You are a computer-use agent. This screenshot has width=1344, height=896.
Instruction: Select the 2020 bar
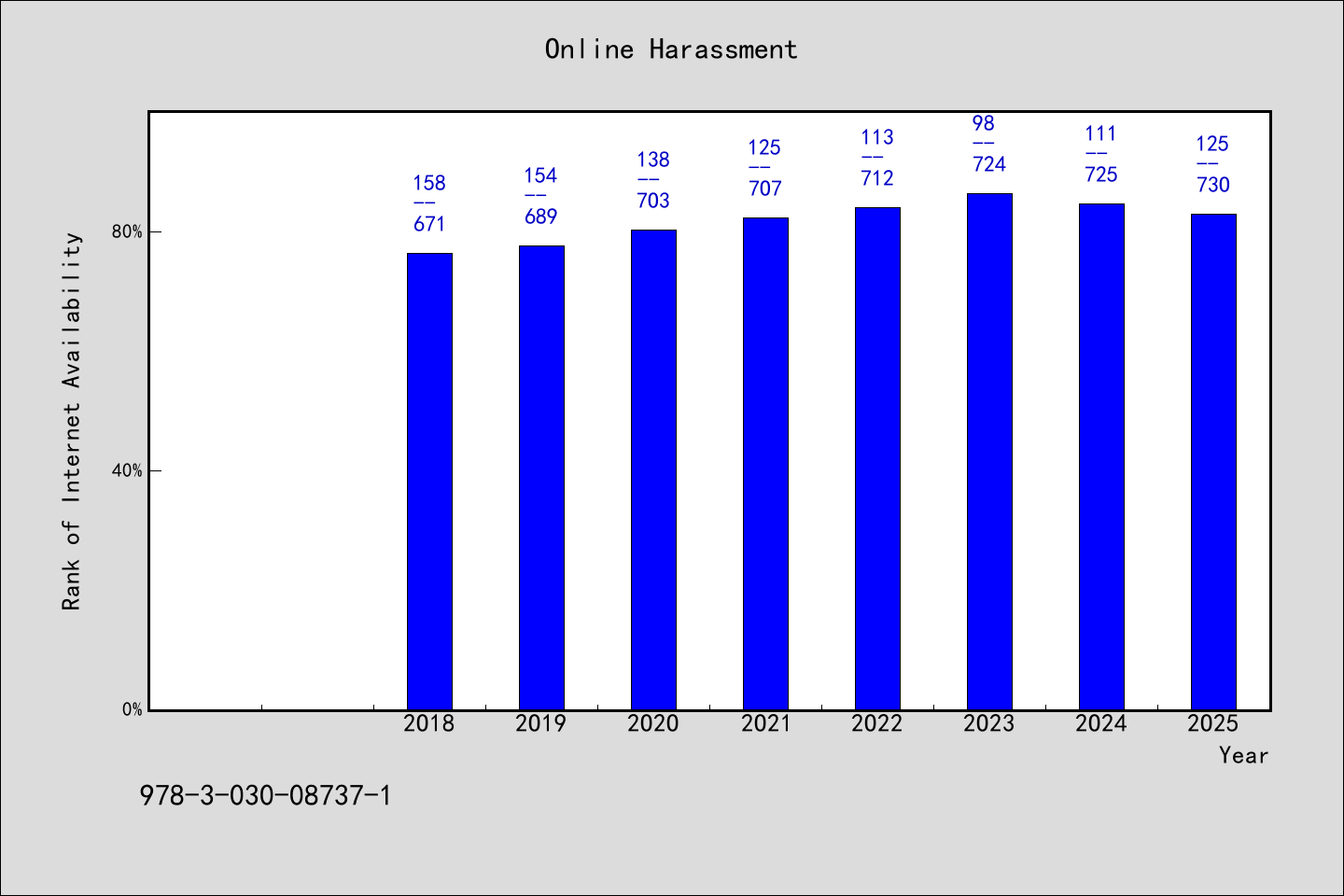653,469
